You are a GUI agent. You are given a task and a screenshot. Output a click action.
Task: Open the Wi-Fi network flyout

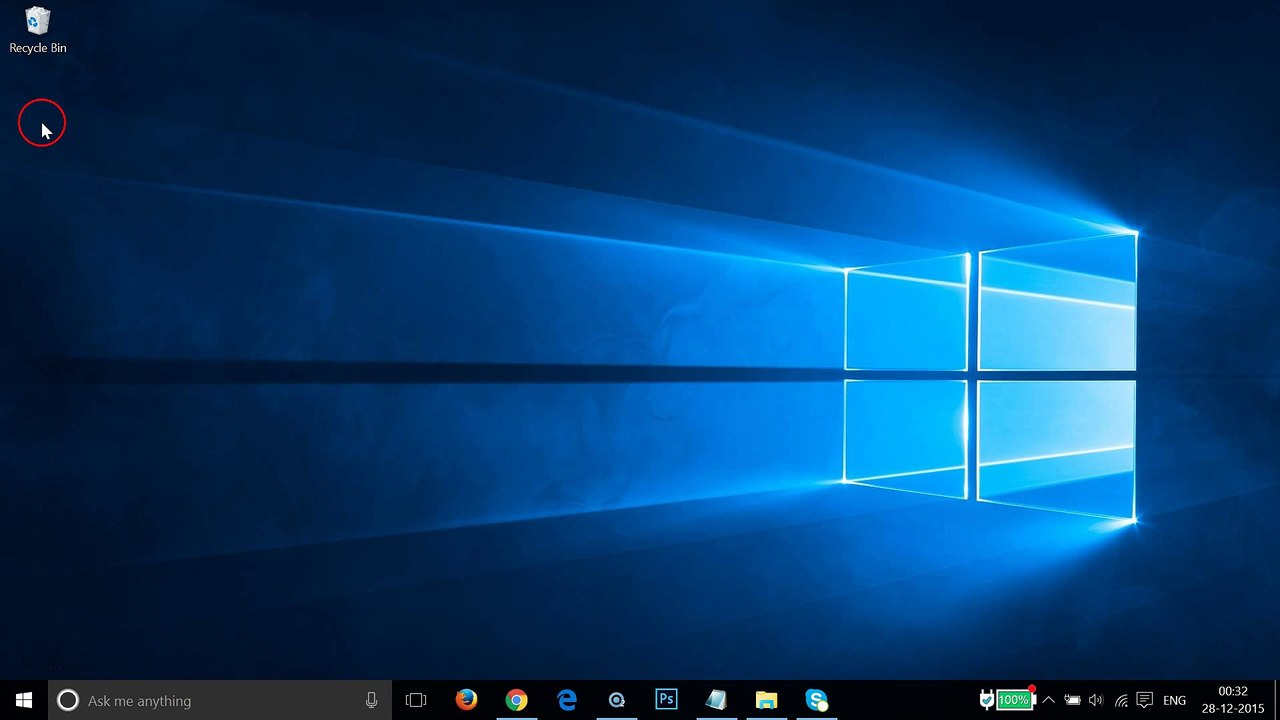[1121, 700]
